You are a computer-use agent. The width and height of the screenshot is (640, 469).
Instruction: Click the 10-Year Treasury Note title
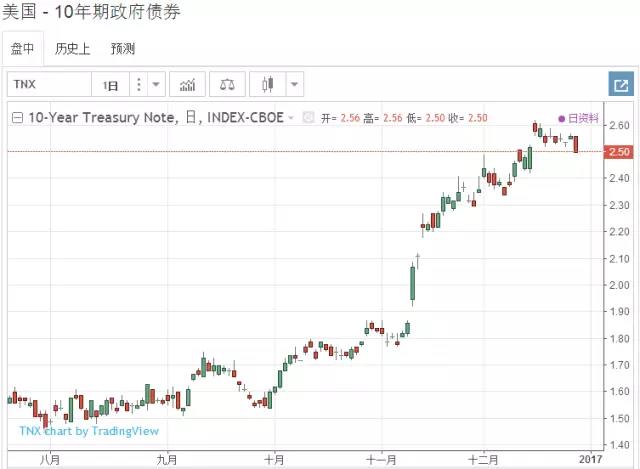(x=102, y=118)
